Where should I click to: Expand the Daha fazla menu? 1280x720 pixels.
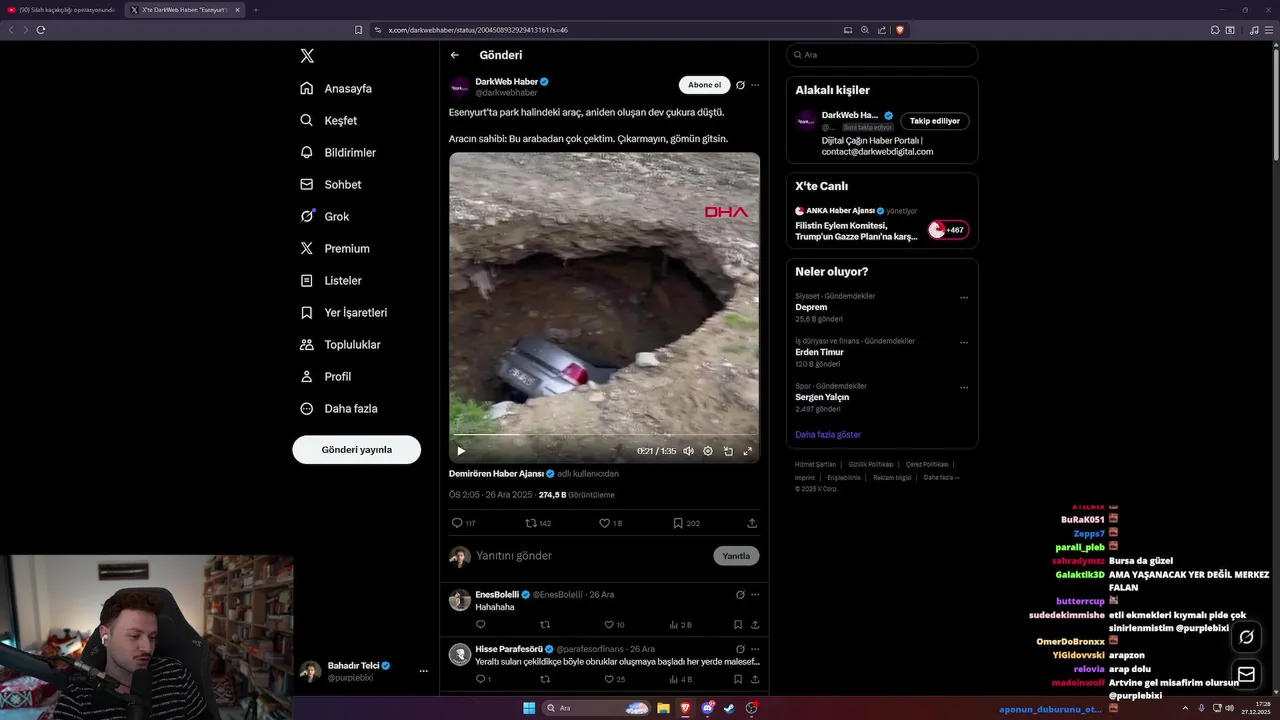pyautogui.click(x=338, y=408)
